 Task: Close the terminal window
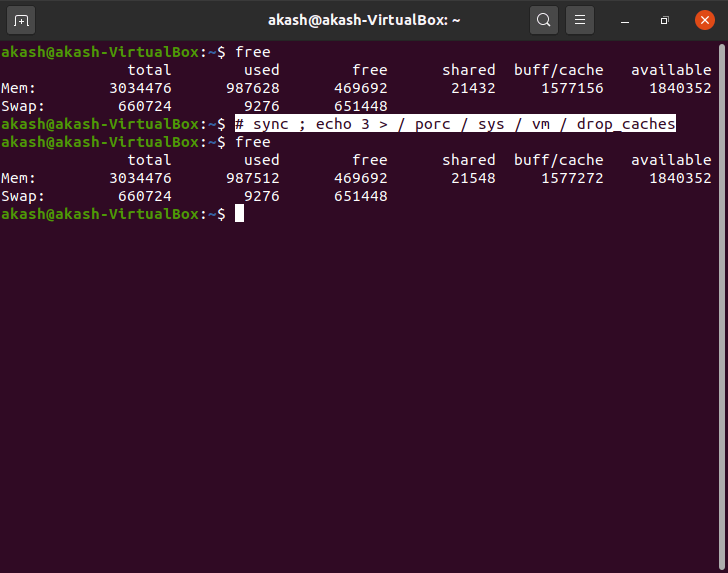coord(704,20)
